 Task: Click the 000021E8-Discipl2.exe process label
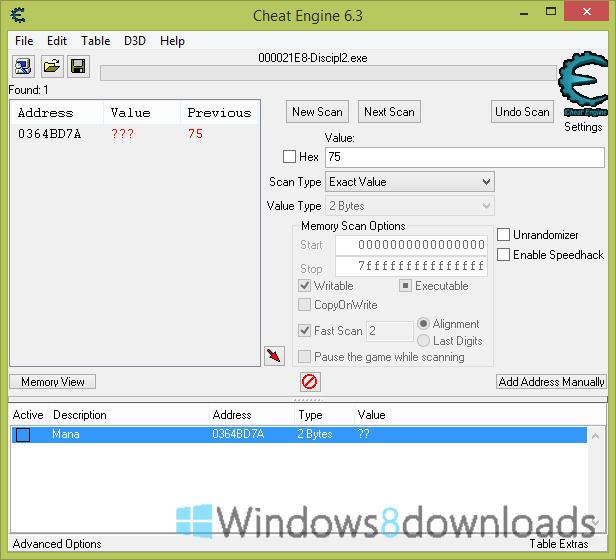tap(313, 58)
